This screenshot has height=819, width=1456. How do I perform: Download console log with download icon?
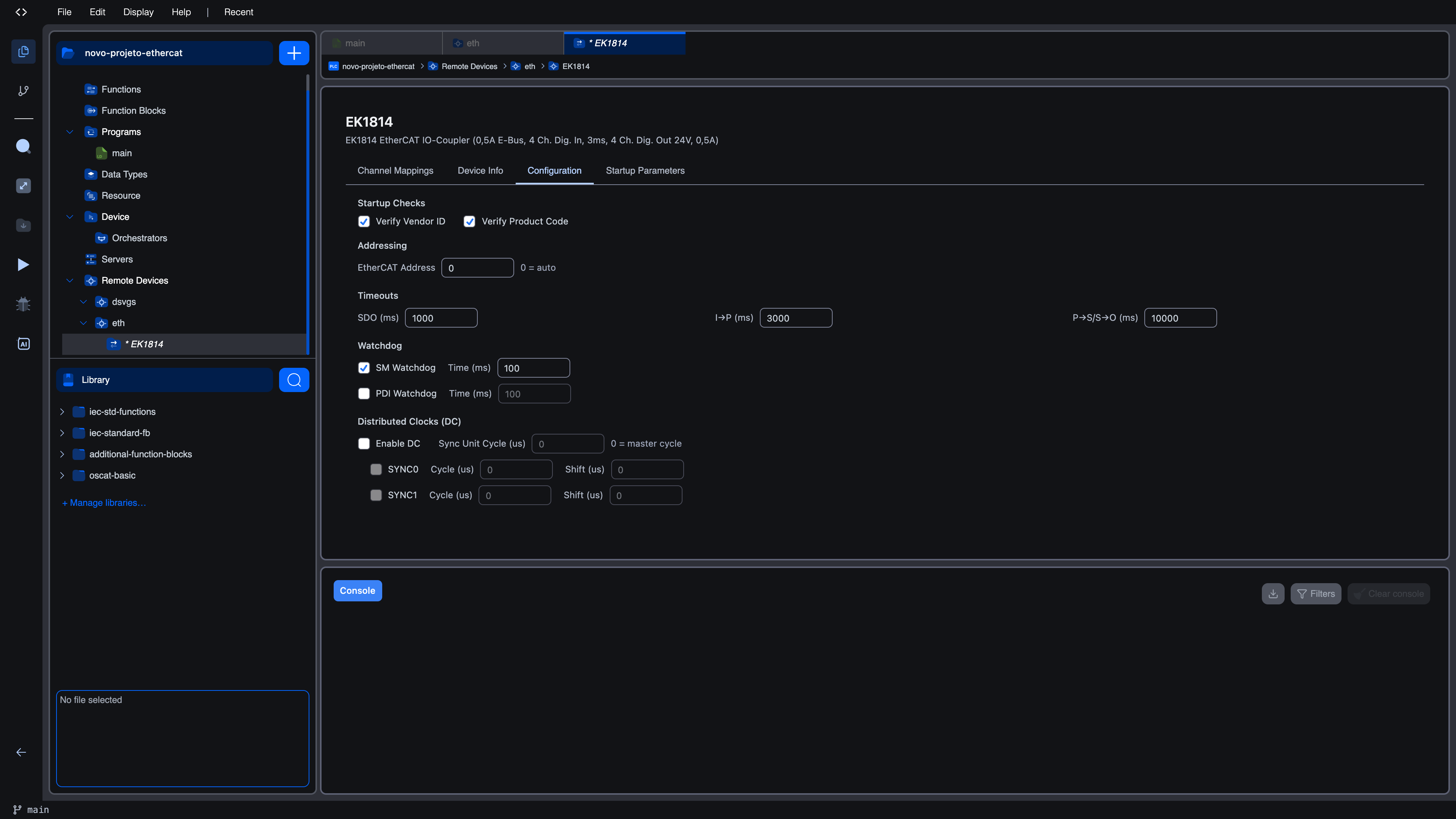[x=1273, y=593]
